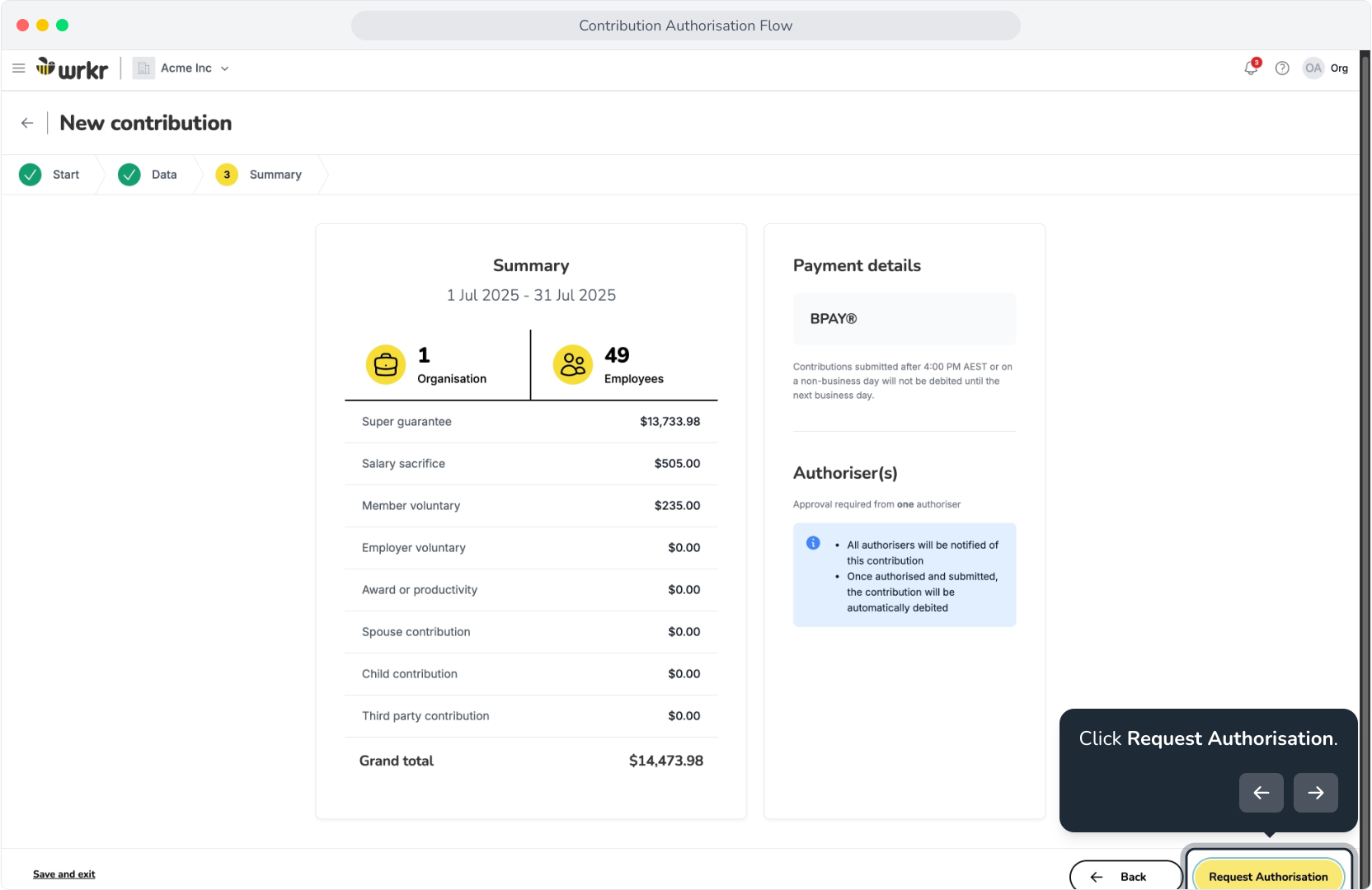Click the Acme Inc building icon
Viewport: 1372px width, 890px height.
click(143, 68)
